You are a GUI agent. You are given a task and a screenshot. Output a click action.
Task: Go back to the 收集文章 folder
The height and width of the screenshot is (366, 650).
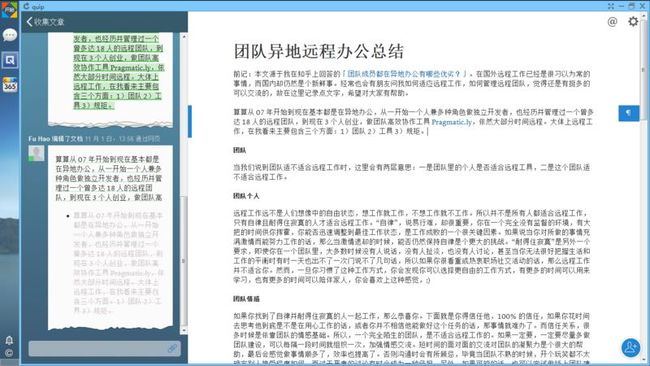click(45, 22)
